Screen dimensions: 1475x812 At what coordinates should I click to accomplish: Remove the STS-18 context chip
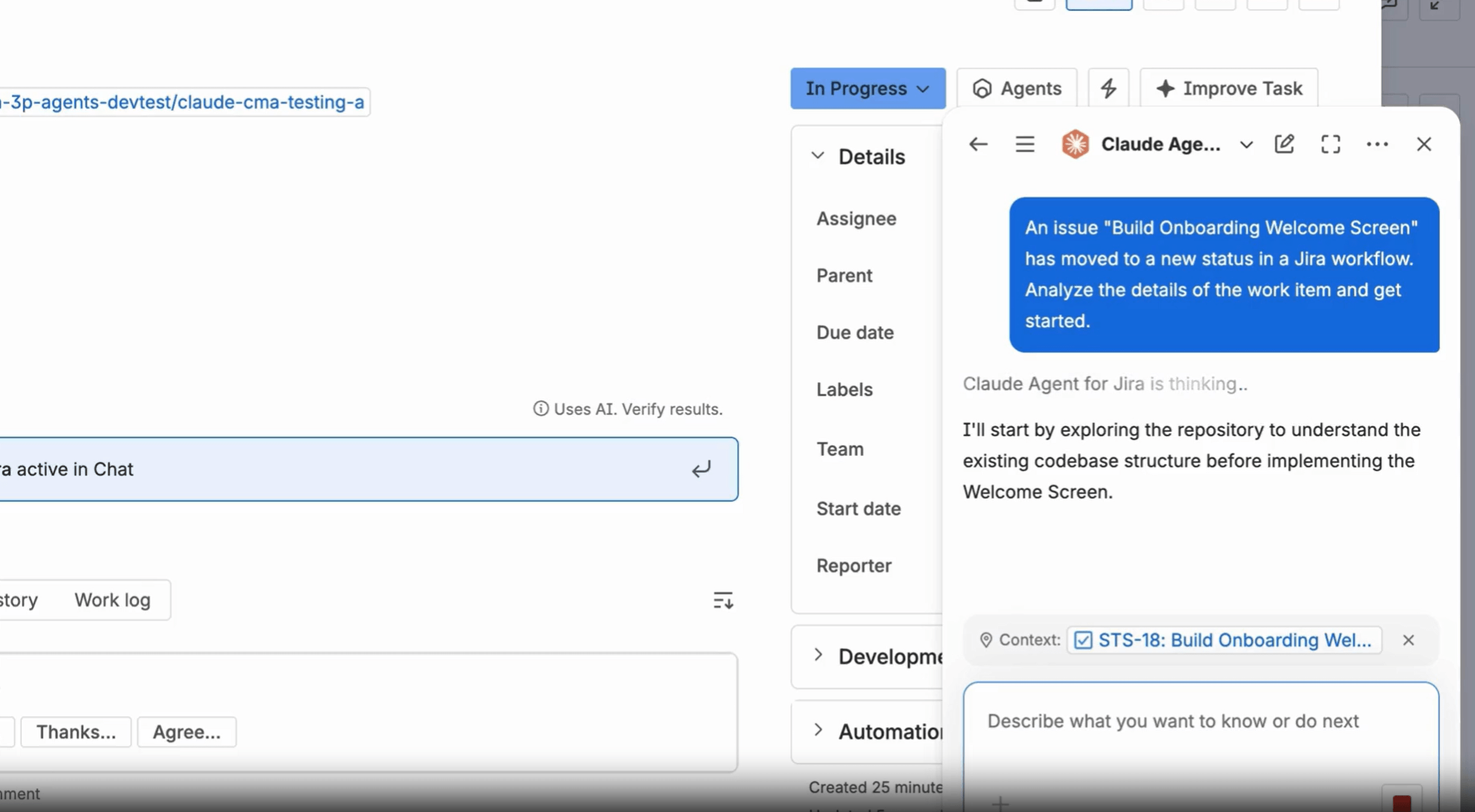click(x=1408, y=640)
